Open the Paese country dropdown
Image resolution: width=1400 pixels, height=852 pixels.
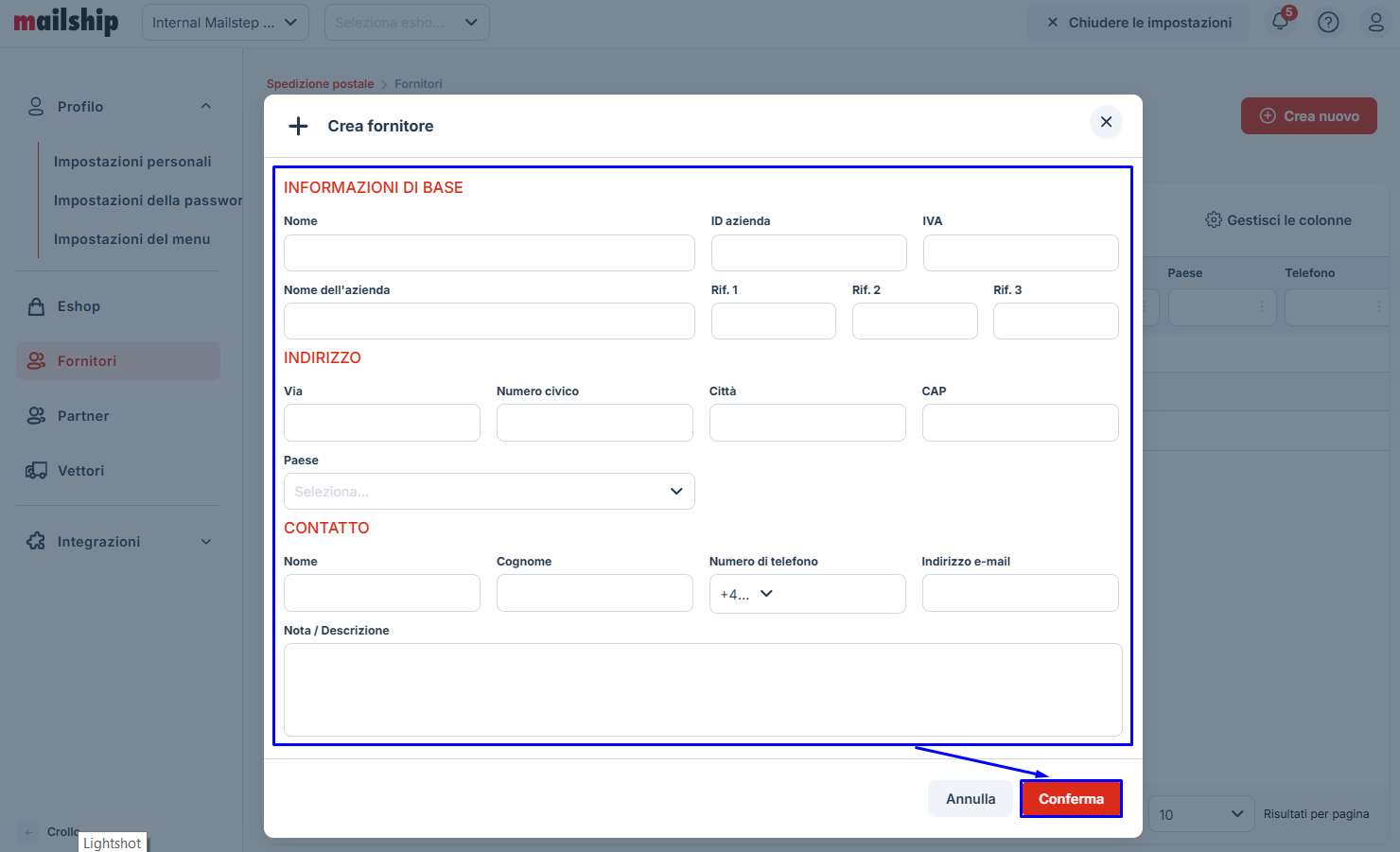pos(489,492)
